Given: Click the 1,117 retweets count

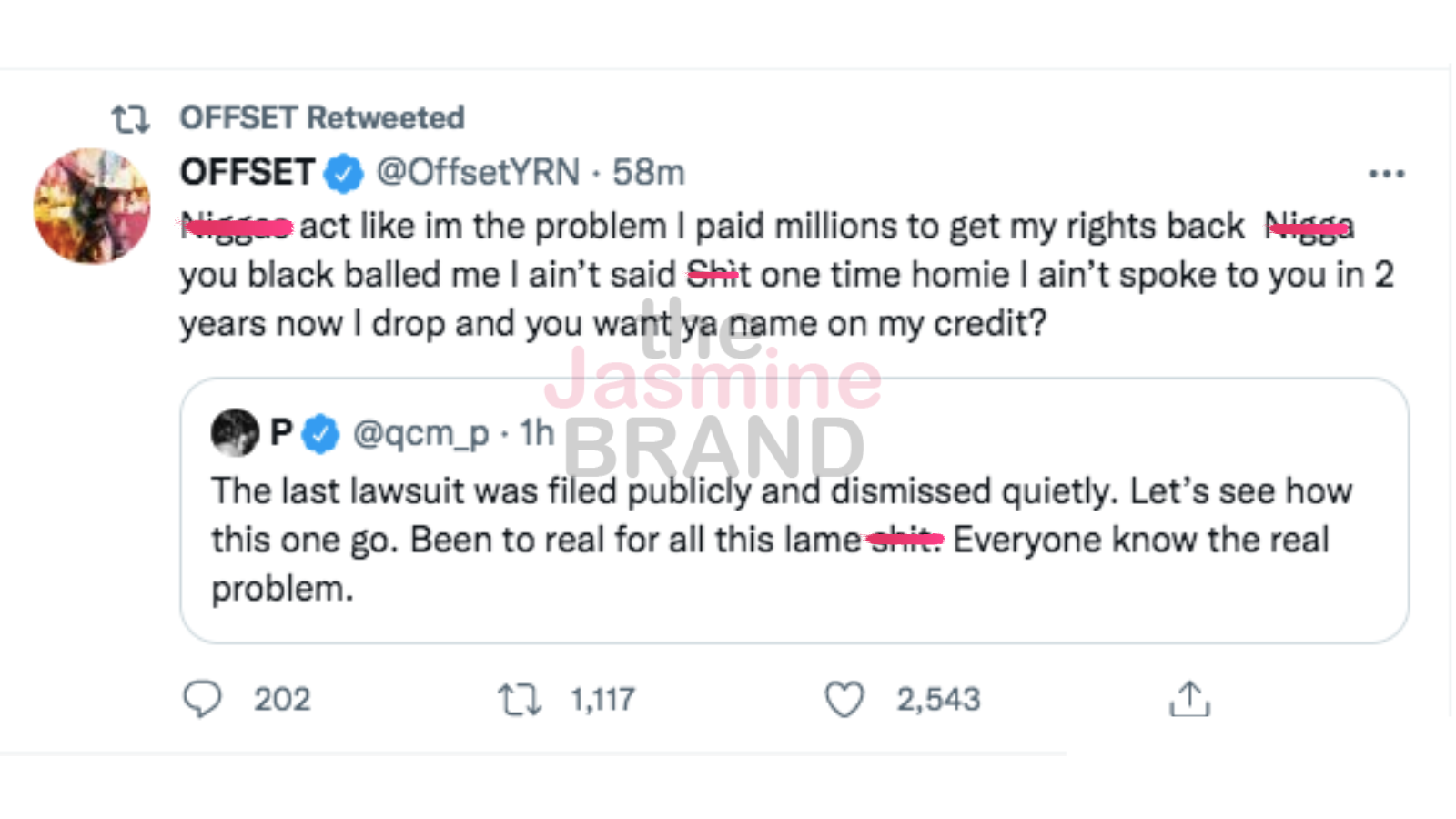Looking at the screenshot, I should [603, 699].
